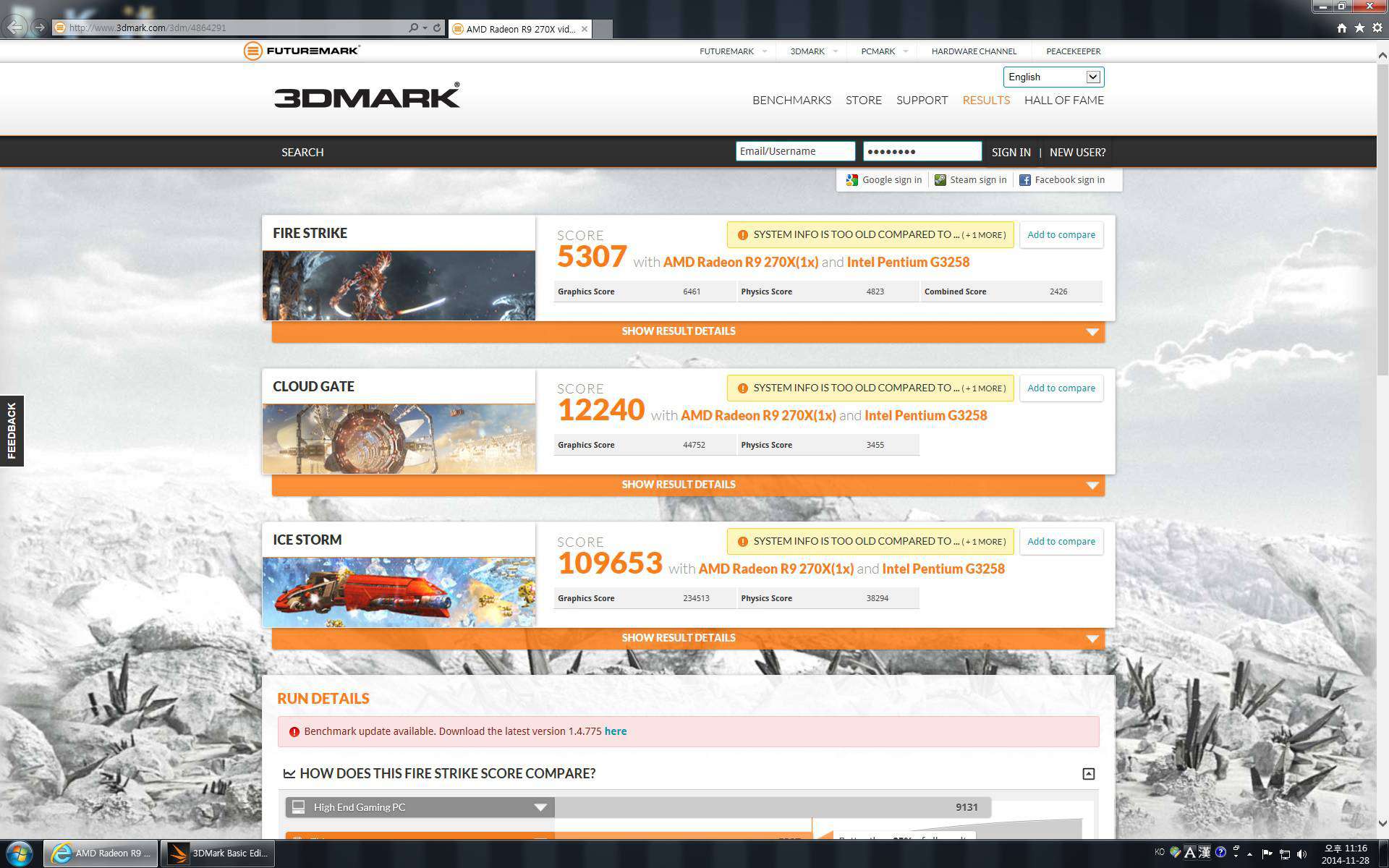
Task: Expand Fire Strike show result details
Action: [688, 331]
